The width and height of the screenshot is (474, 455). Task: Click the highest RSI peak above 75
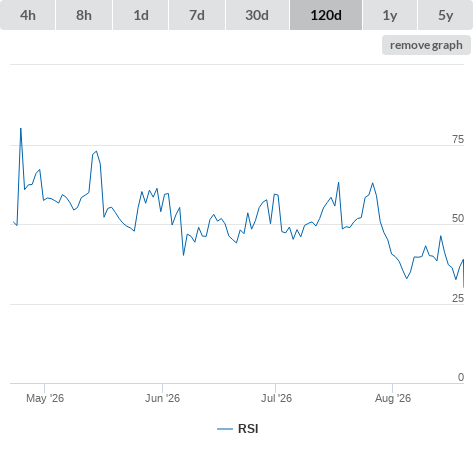pyautogui.click(x=21, y=129)
